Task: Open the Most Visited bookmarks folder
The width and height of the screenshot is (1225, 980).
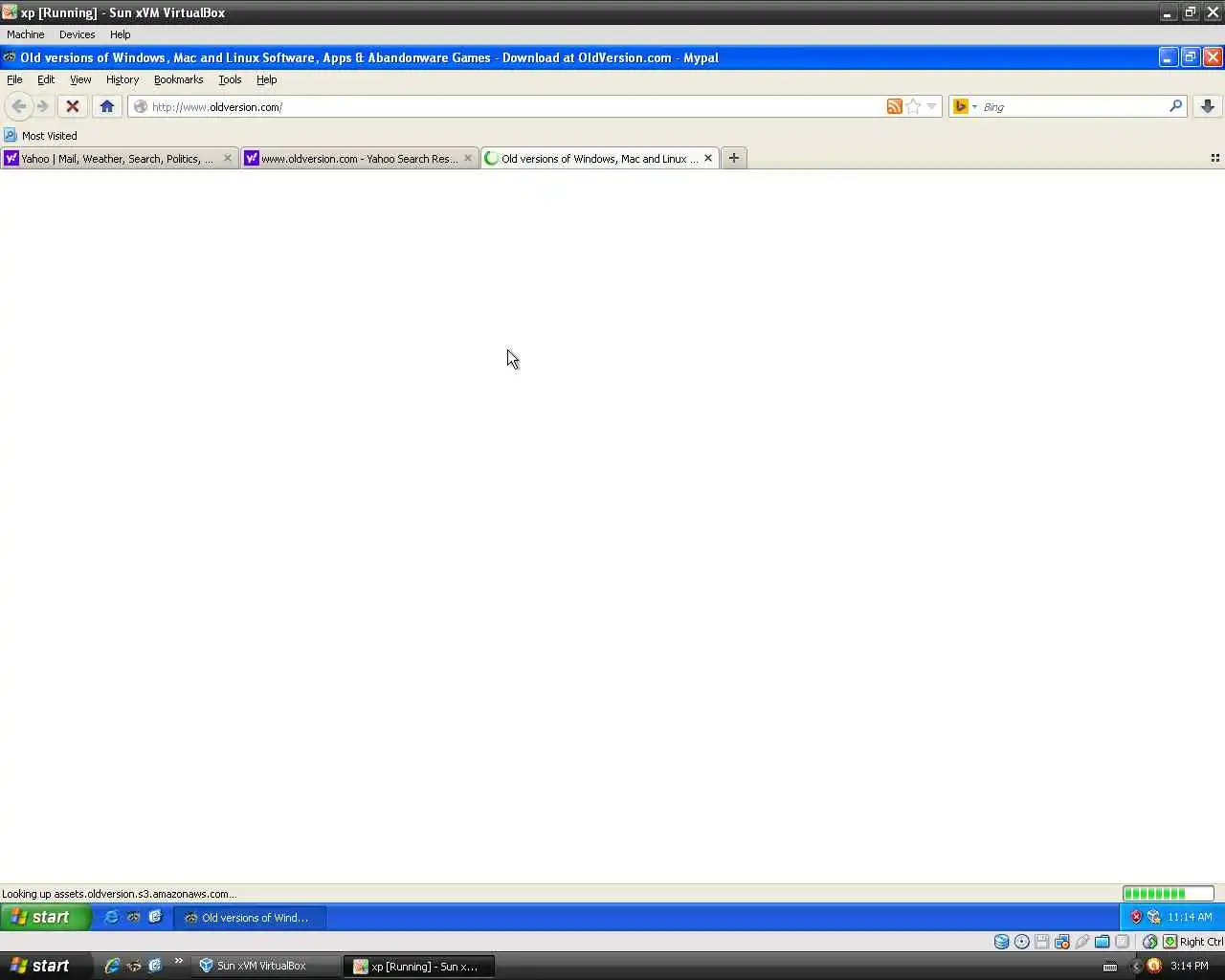Action: point(40,135)
